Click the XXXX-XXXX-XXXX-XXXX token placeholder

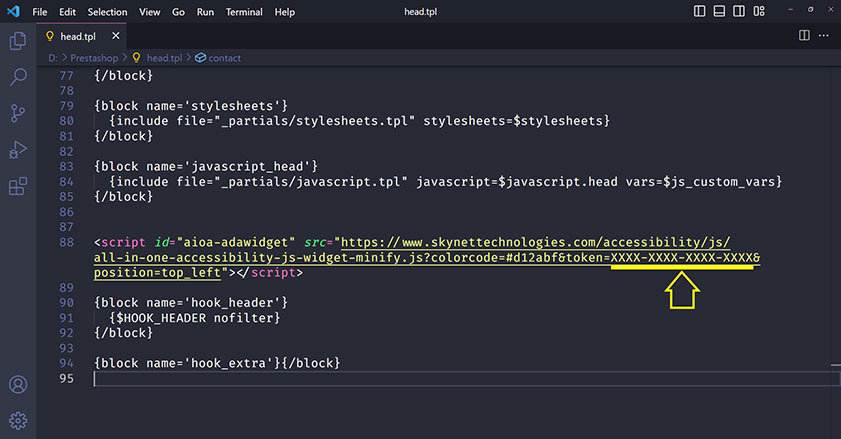[682, 258]
